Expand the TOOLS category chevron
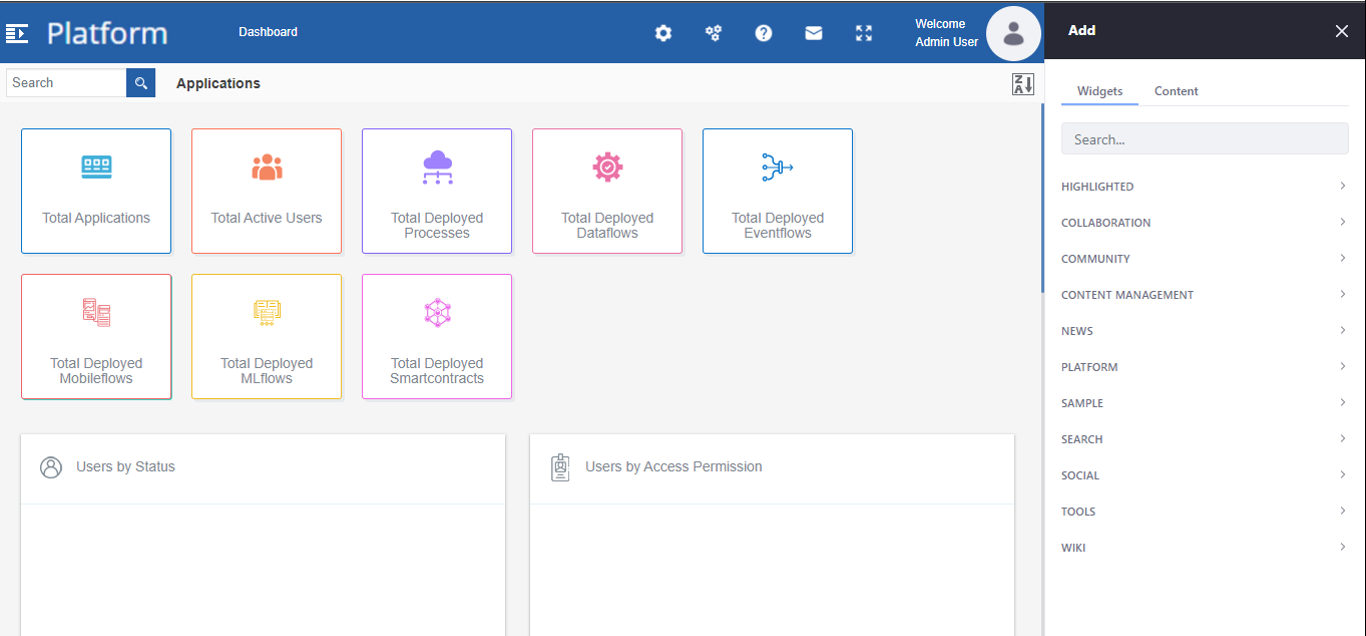 [1343, 510]
